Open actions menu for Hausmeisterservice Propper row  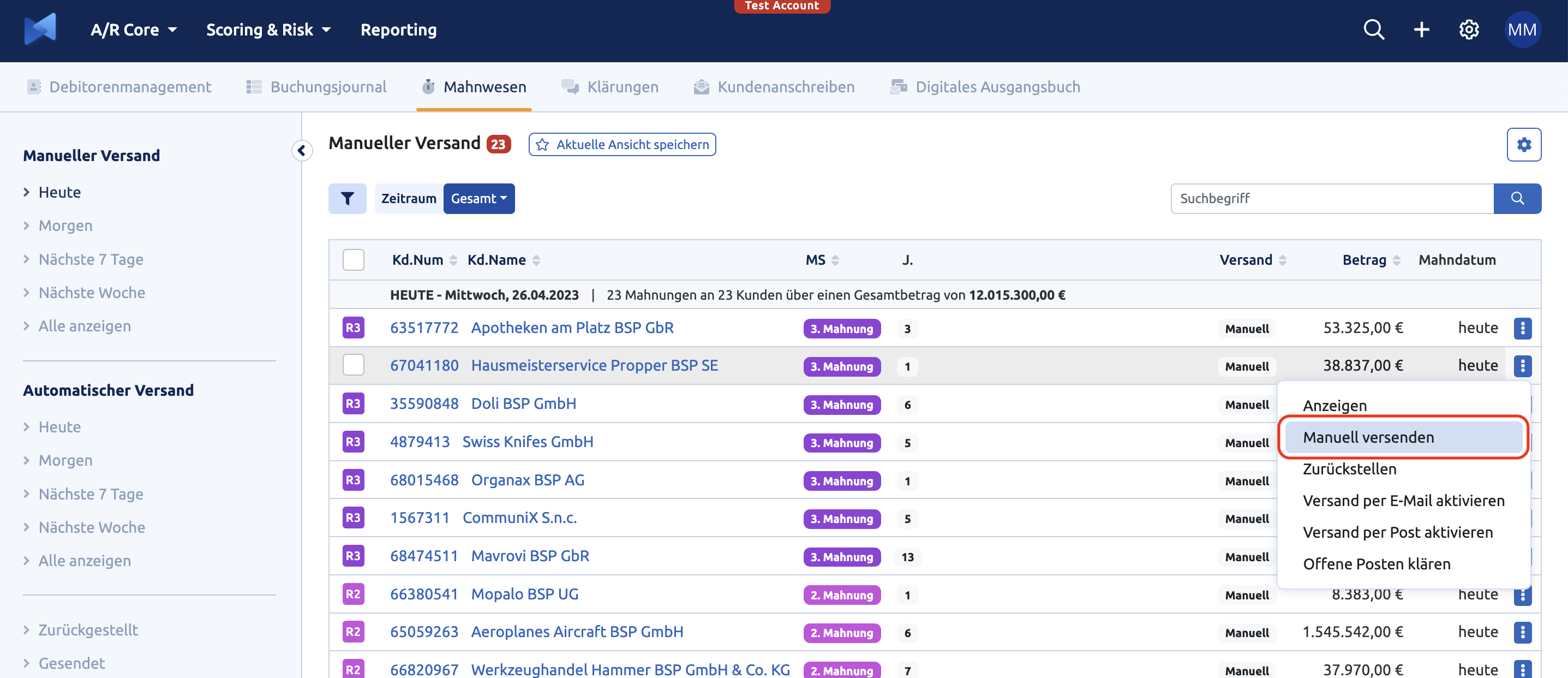pos(1522,366)
